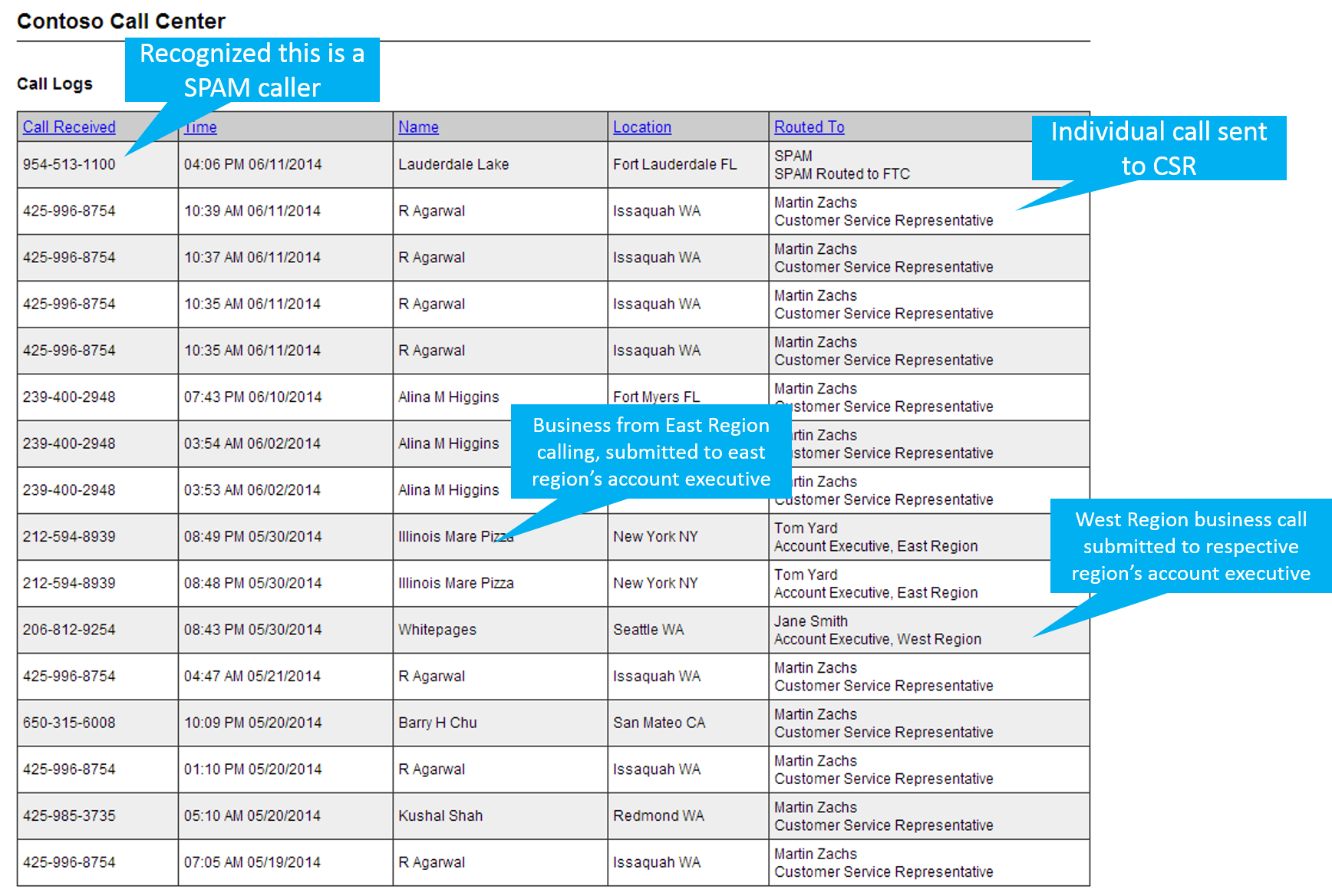The image size is (1332, 896).
Task: Click the Location column header link
Action: (x=642, y=127)
